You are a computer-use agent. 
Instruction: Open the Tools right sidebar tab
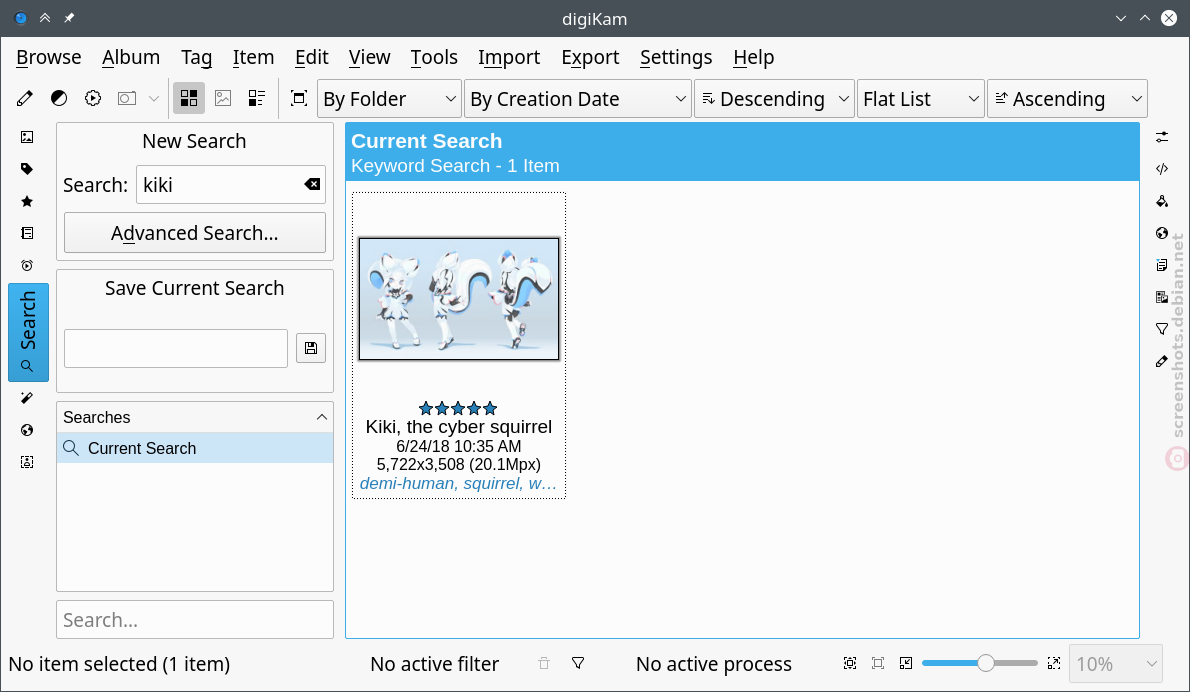tap(1162, 362)
